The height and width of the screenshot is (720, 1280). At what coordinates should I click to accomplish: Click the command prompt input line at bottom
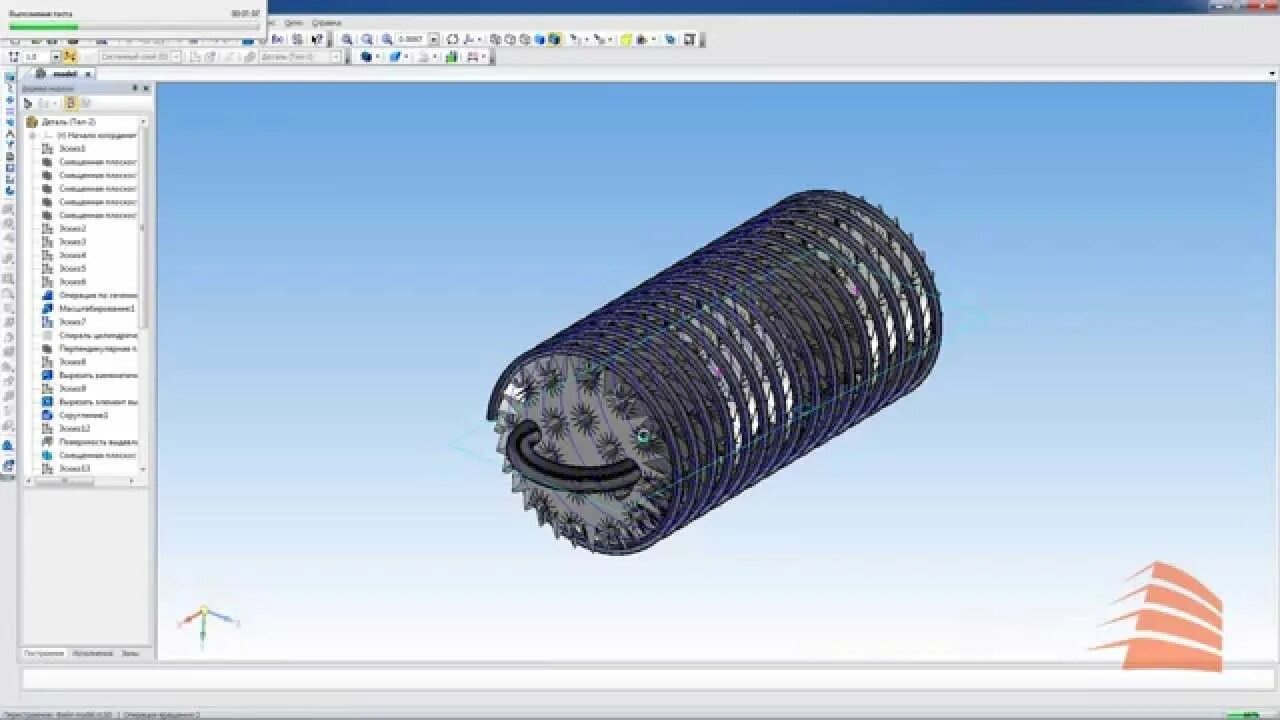[648, 680]
